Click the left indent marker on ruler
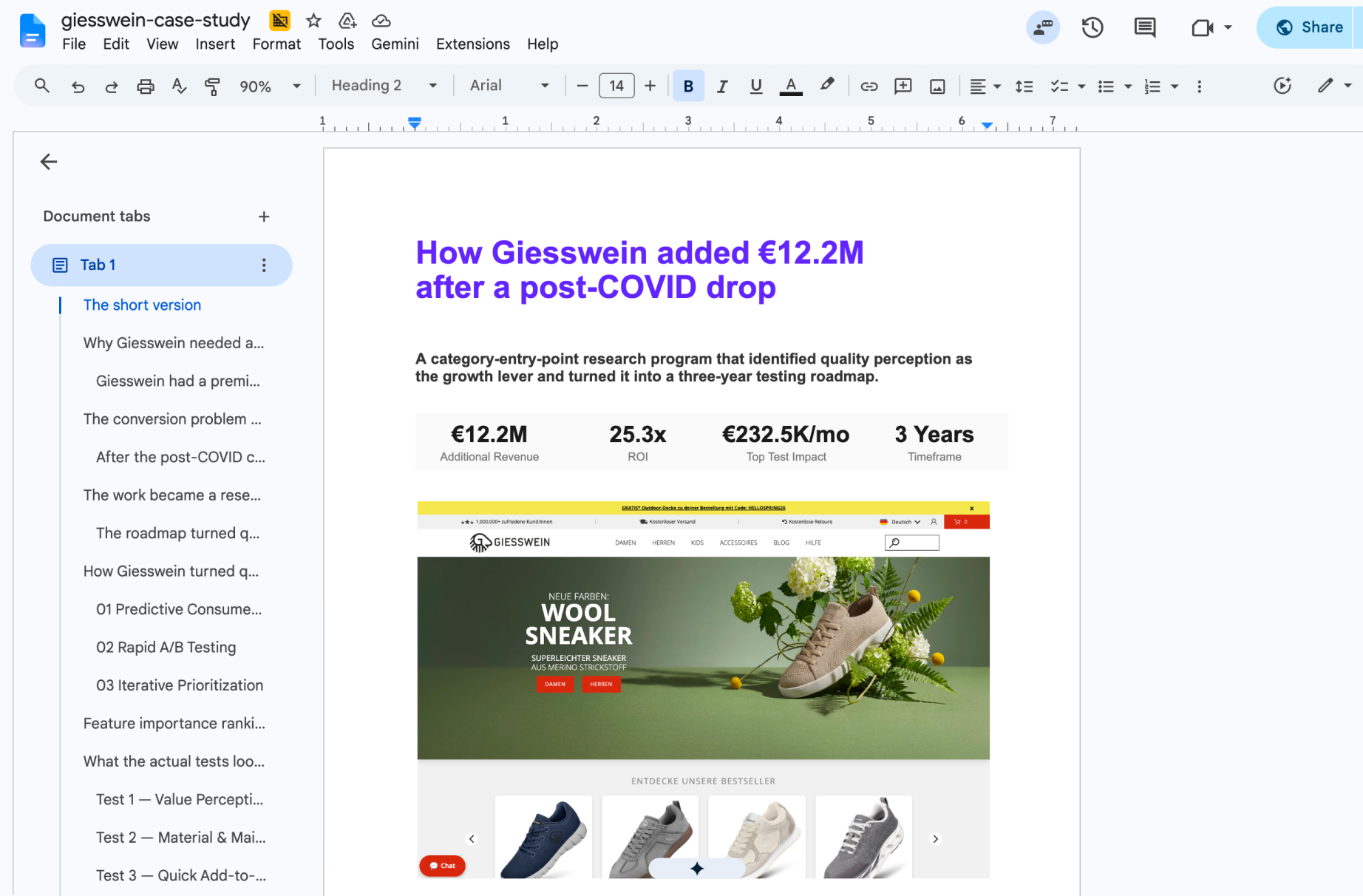1363x896 pixels. pyautogui.click(x=415, y=123)
